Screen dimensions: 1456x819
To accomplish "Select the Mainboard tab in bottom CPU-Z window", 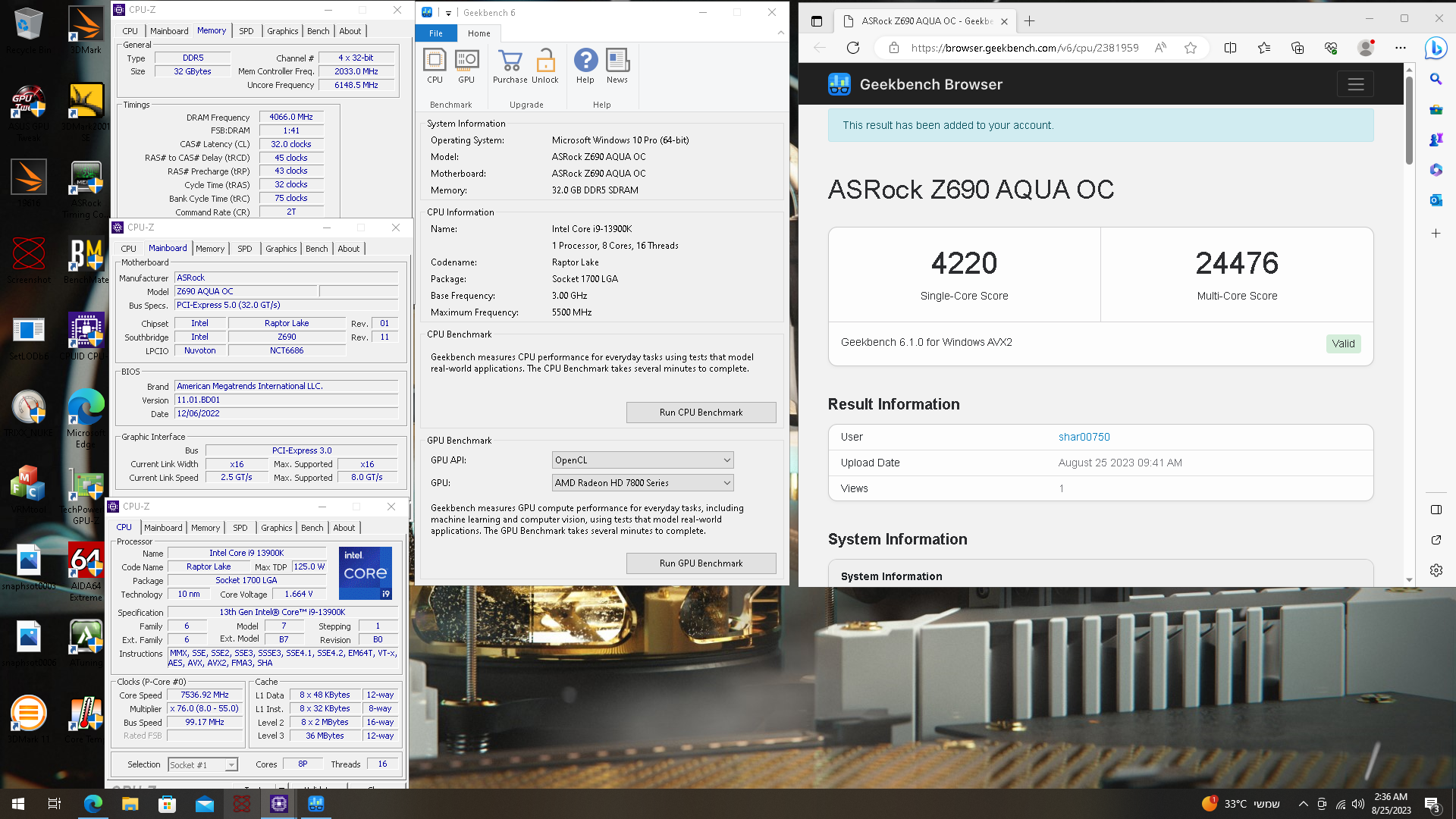I will pos(163,528).
